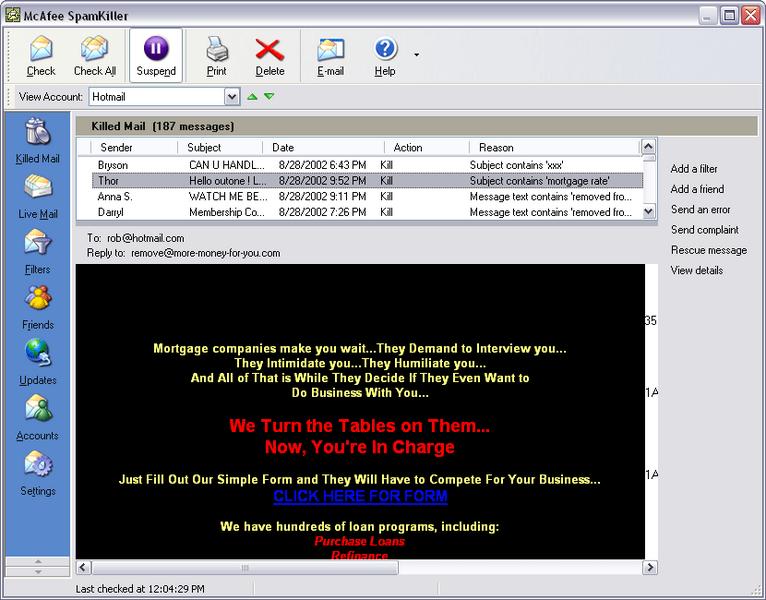
Task: Go to previous account with green up arrow
Action: point(252,97)
